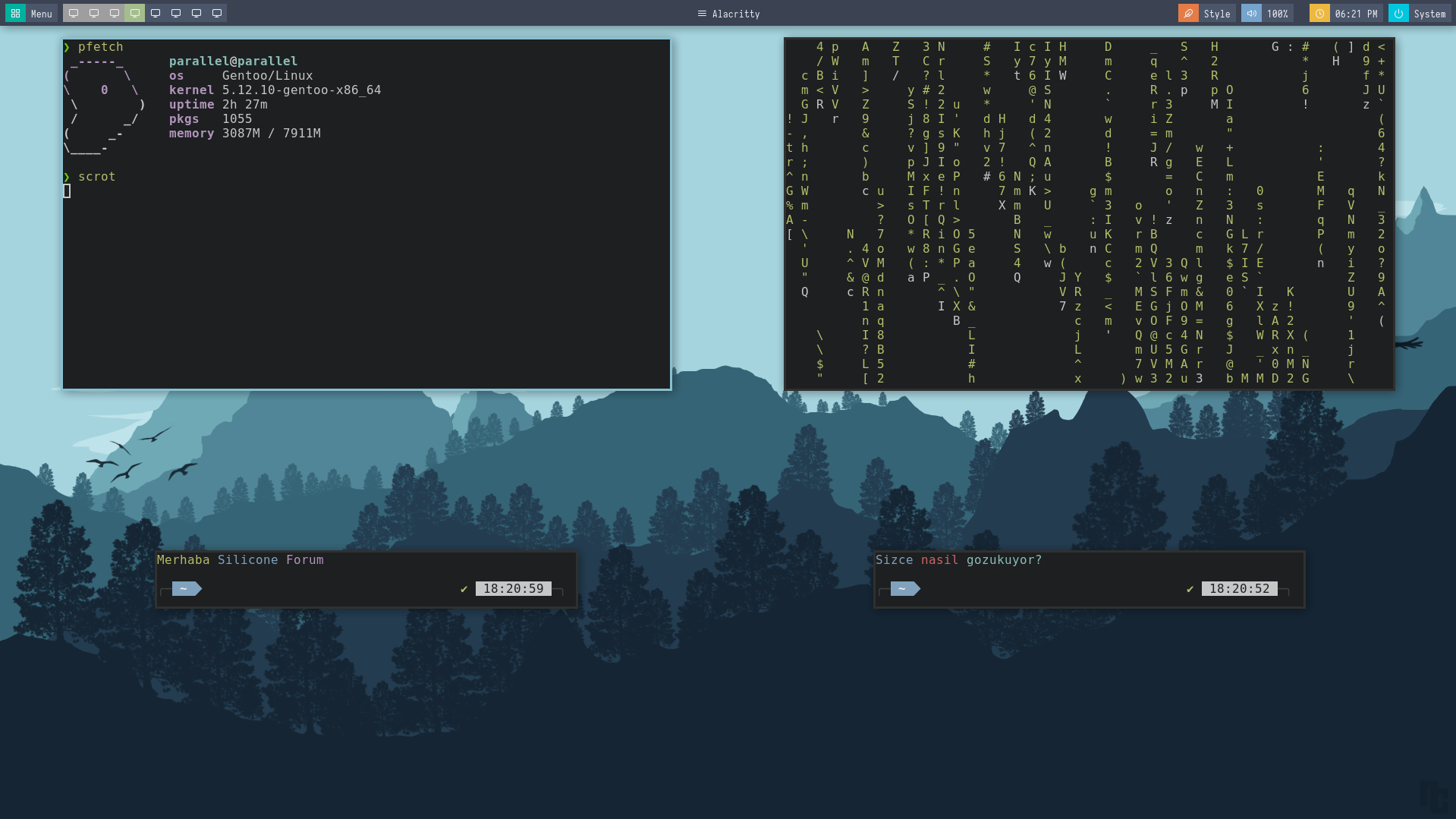Click the uptime value 2h 27m

[x=244, y=105]
